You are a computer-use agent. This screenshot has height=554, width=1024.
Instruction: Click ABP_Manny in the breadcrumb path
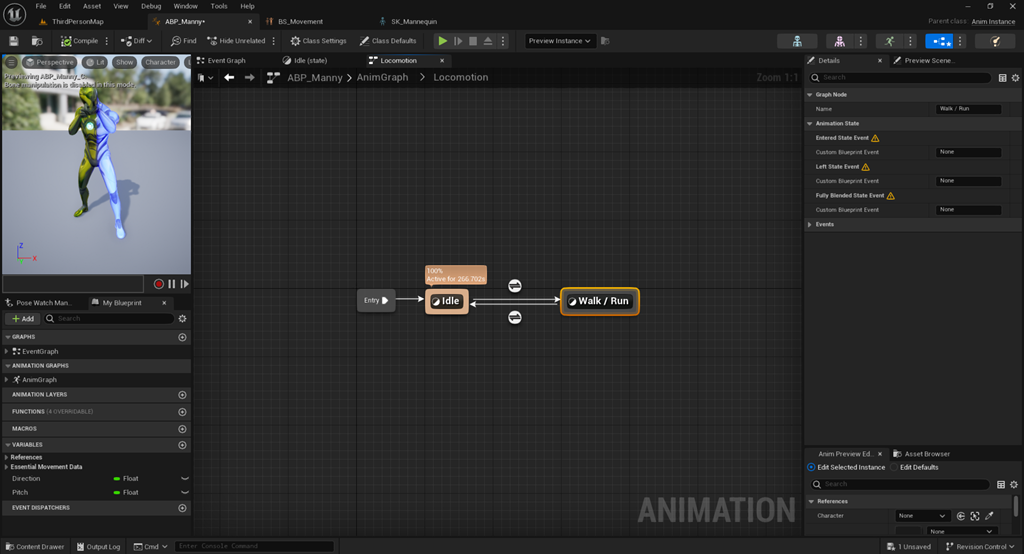[x=315, y=78]
